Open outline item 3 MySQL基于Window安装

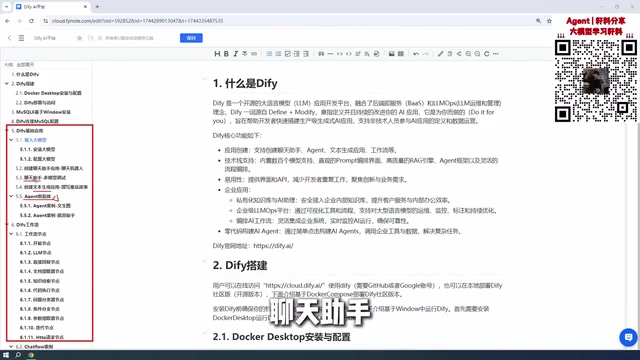(x=41, y=112)
